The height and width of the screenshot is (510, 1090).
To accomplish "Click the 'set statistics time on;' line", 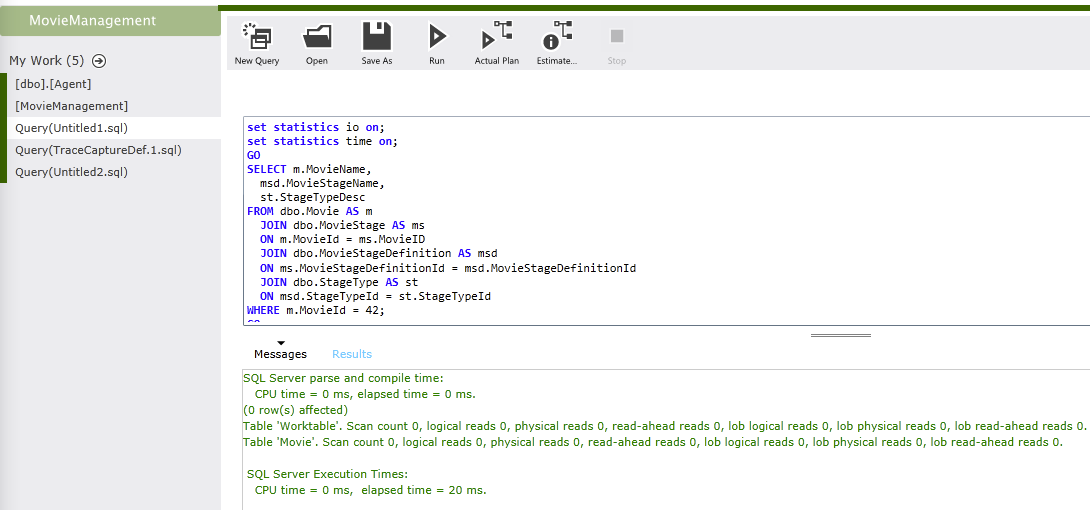I will pyautogui.click(x=321, y=141).
